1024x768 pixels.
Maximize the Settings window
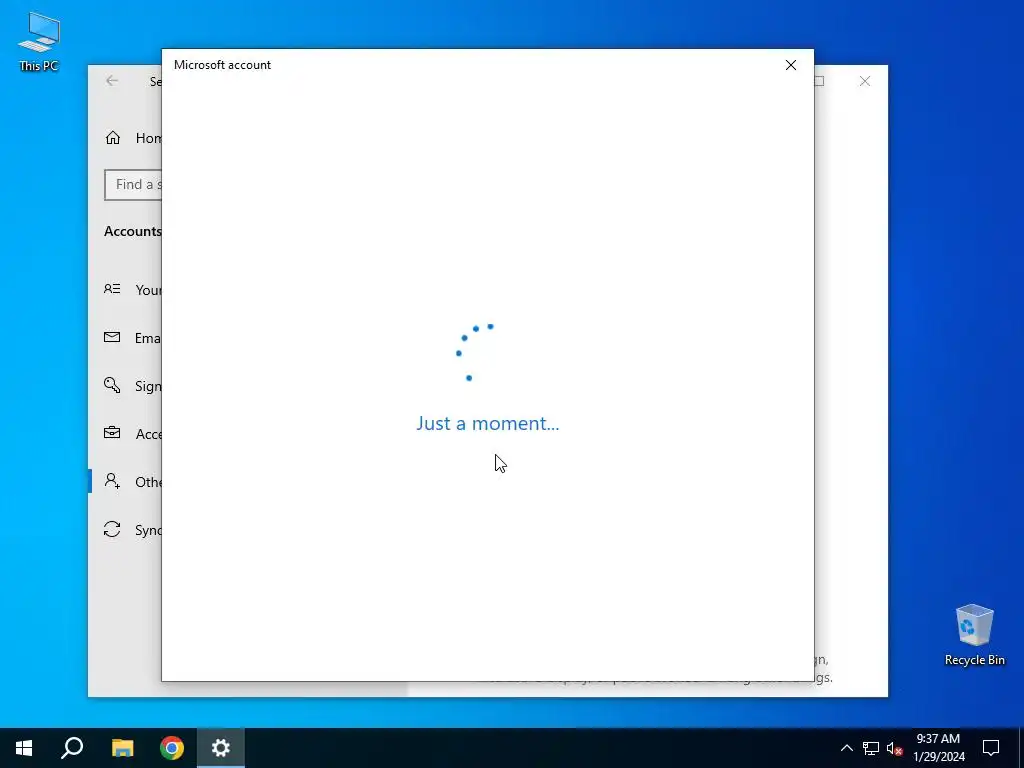point(819,81)
